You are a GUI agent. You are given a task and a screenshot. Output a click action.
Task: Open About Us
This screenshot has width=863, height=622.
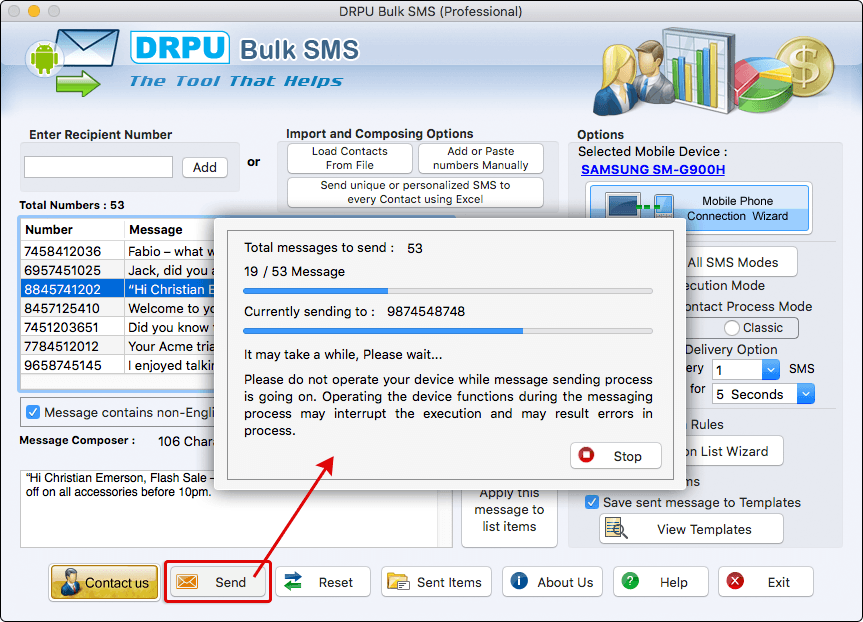(552, 582)
